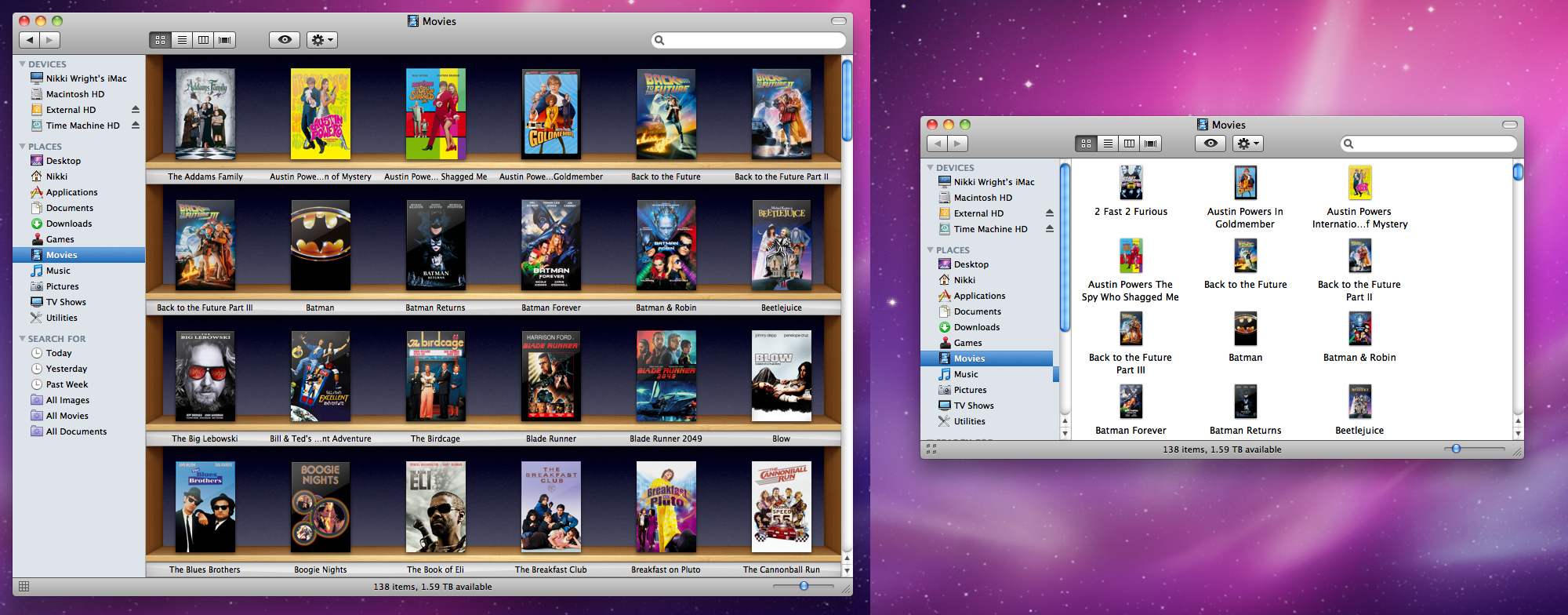Click the icon size slider in the large window
Screen dimensions: 1568x615
(804, 586)
